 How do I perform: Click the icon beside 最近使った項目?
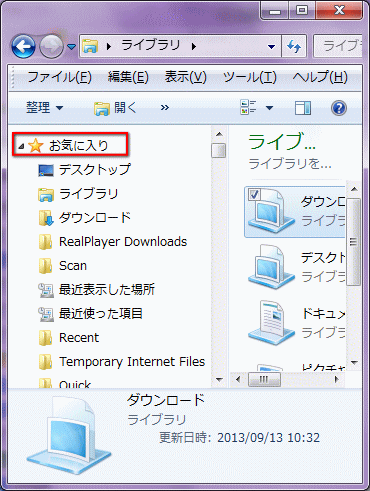coord(46,314)
